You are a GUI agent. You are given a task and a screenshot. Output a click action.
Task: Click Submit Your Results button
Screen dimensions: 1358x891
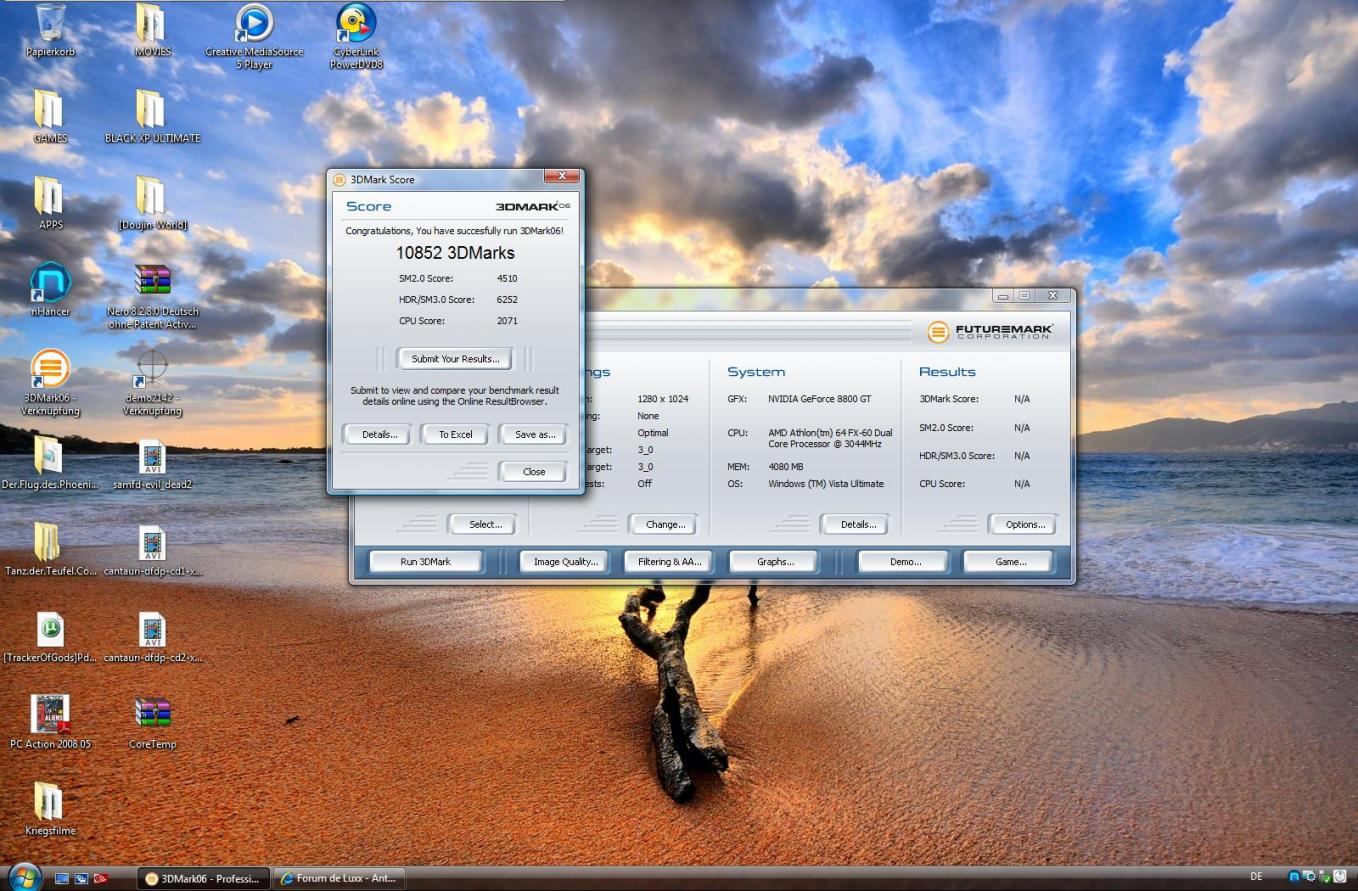[x=455, y=359]
